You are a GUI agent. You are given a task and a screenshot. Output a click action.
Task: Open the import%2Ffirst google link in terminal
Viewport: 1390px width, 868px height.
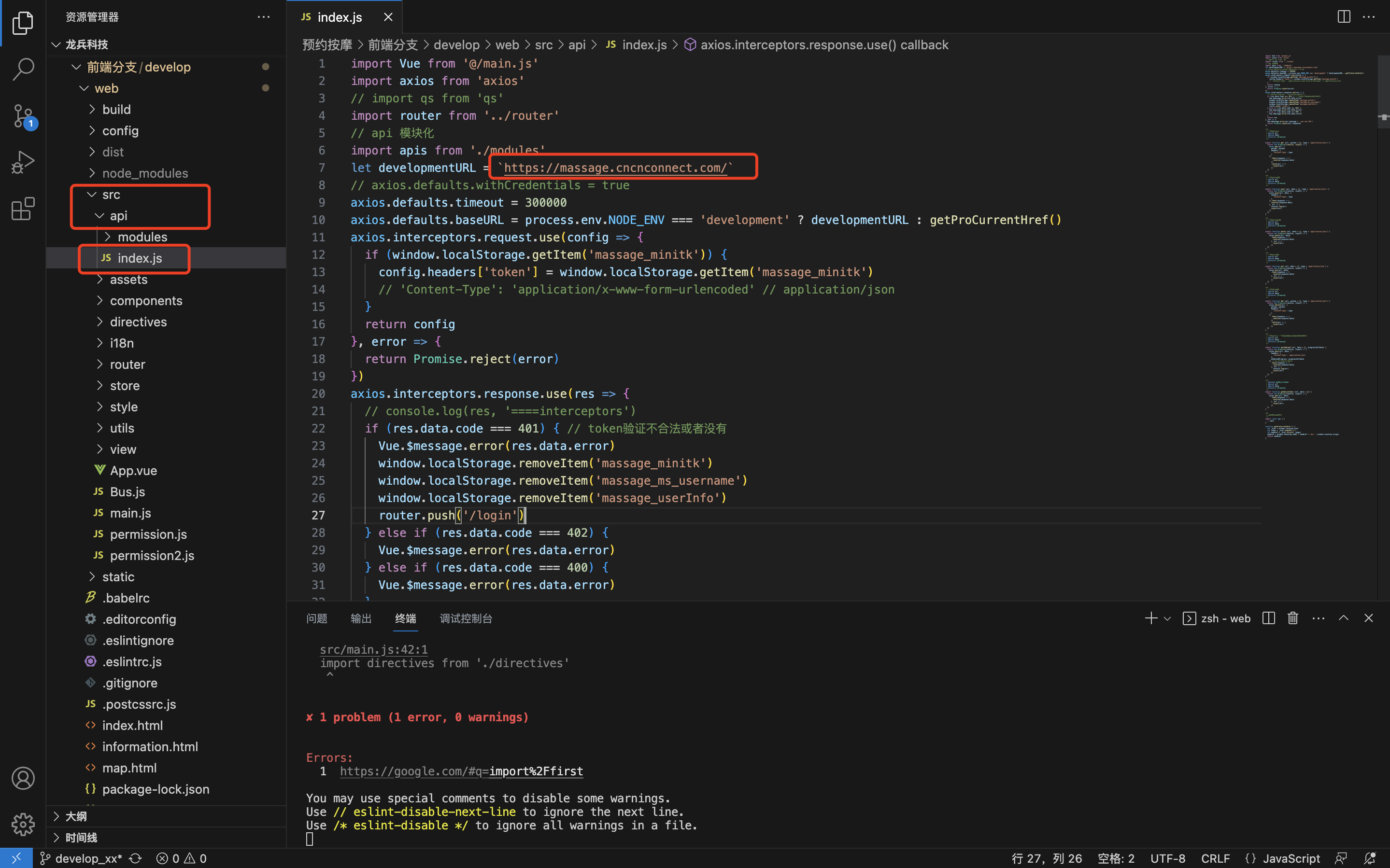461,771
